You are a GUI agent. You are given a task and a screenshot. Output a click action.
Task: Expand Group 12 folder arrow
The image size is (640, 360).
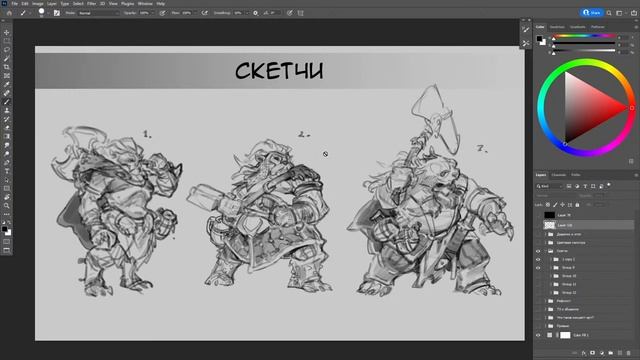pos(551,293)
